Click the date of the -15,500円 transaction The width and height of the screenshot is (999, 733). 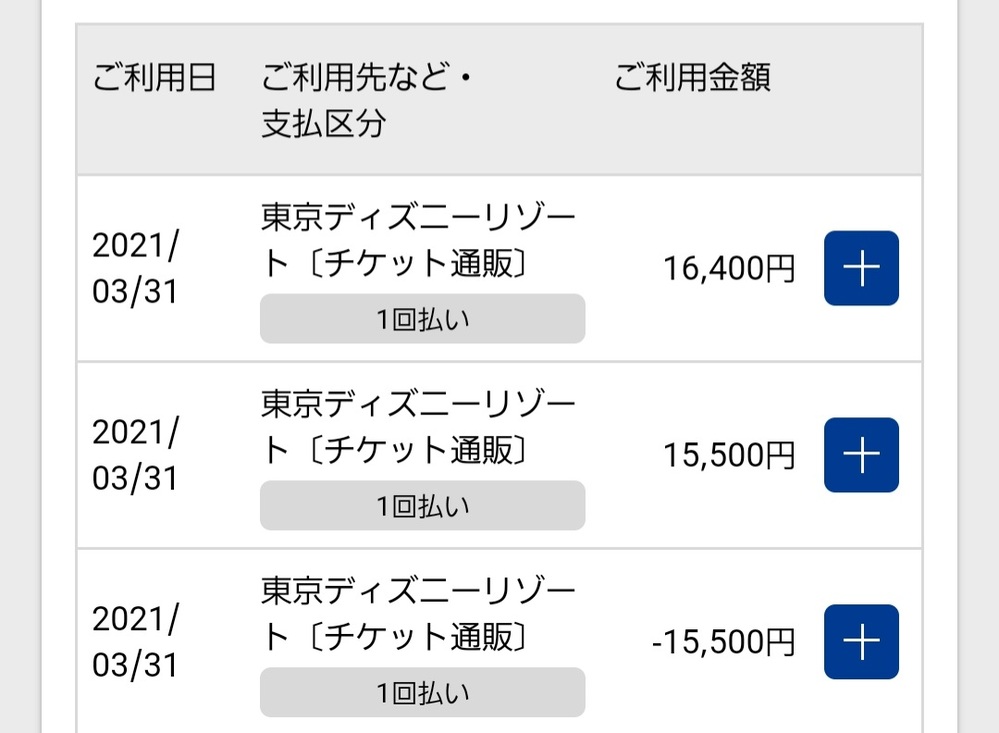(135, 642)
